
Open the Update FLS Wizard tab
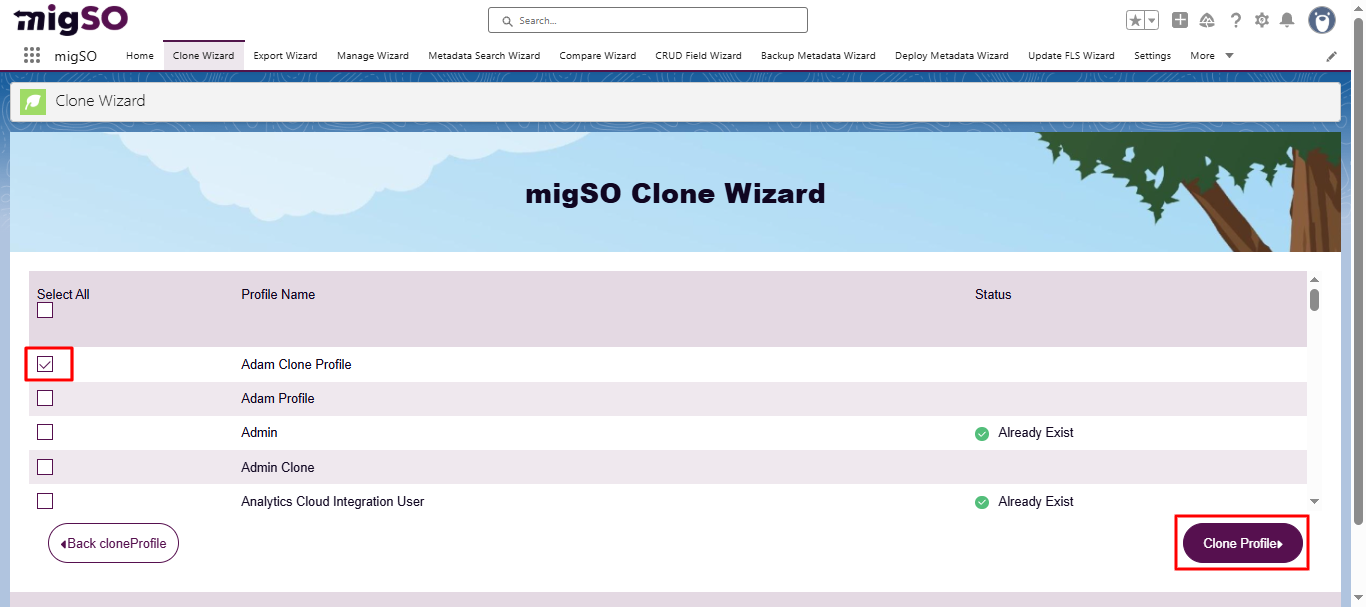pos(1071,56)
